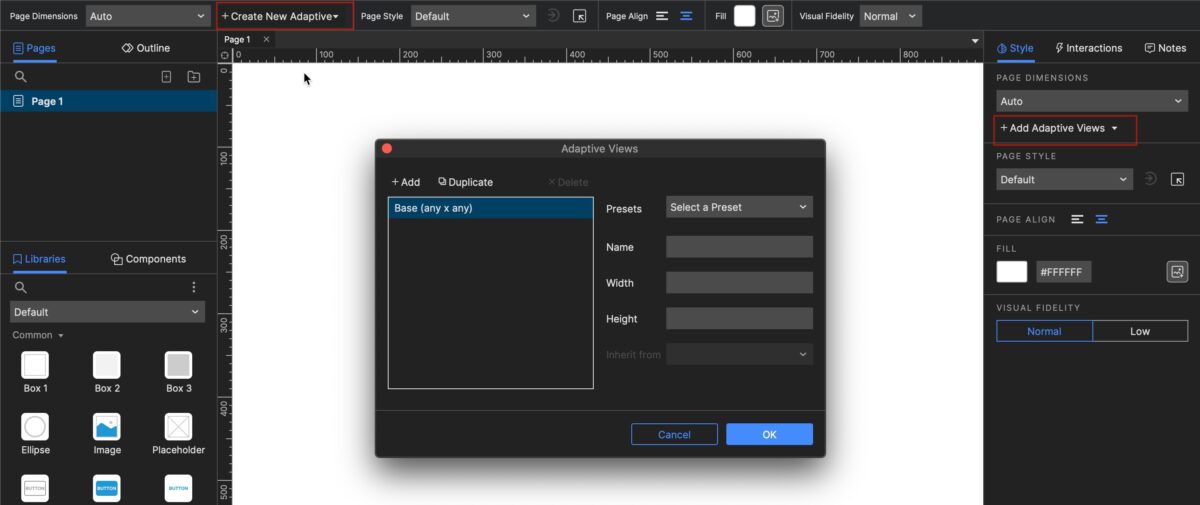Viewport: 1200px width, 505px height.
Task: Click the white fill color swatch in Style panel
Action: click(1012, 272)
